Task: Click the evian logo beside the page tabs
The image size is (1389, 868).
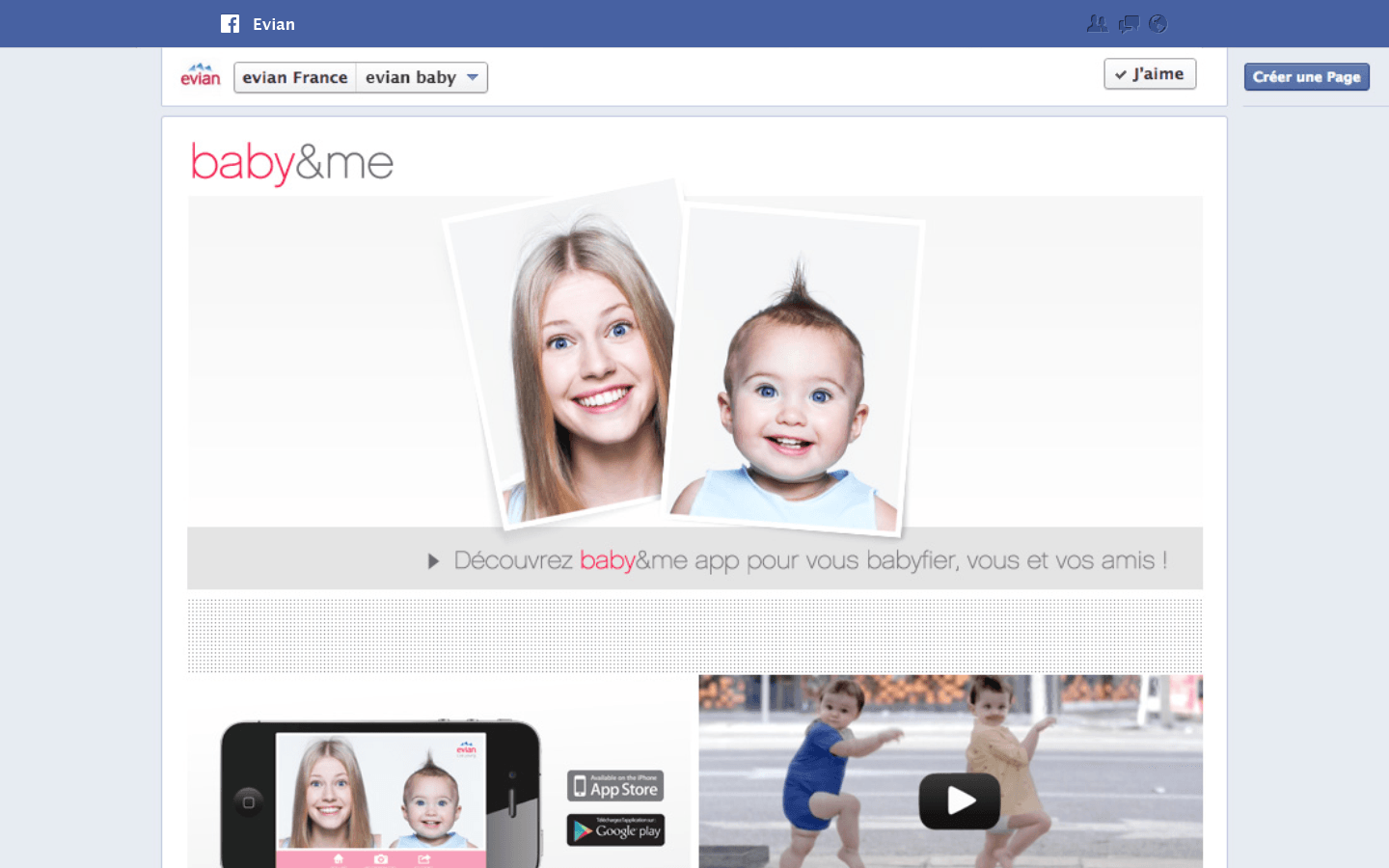Action: [201, 75]
